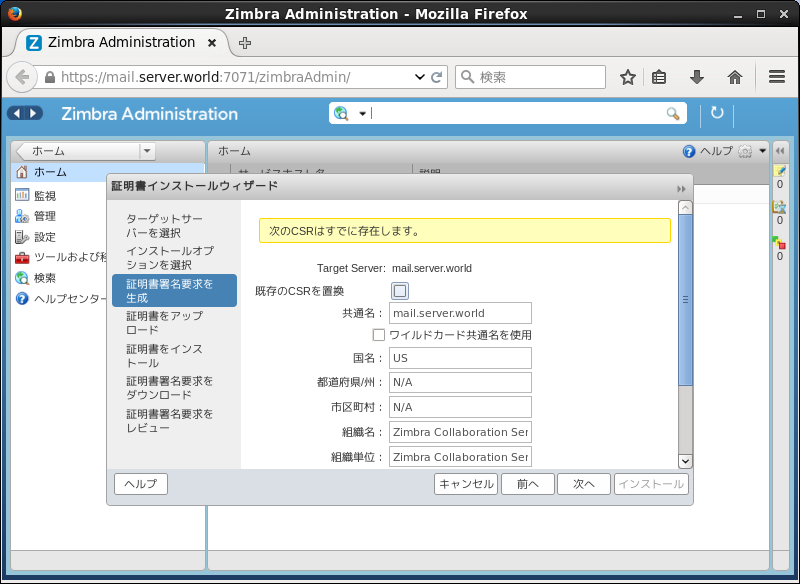Click the 監視 chart icon in the sidebar
800x584 pixels.
22,195
